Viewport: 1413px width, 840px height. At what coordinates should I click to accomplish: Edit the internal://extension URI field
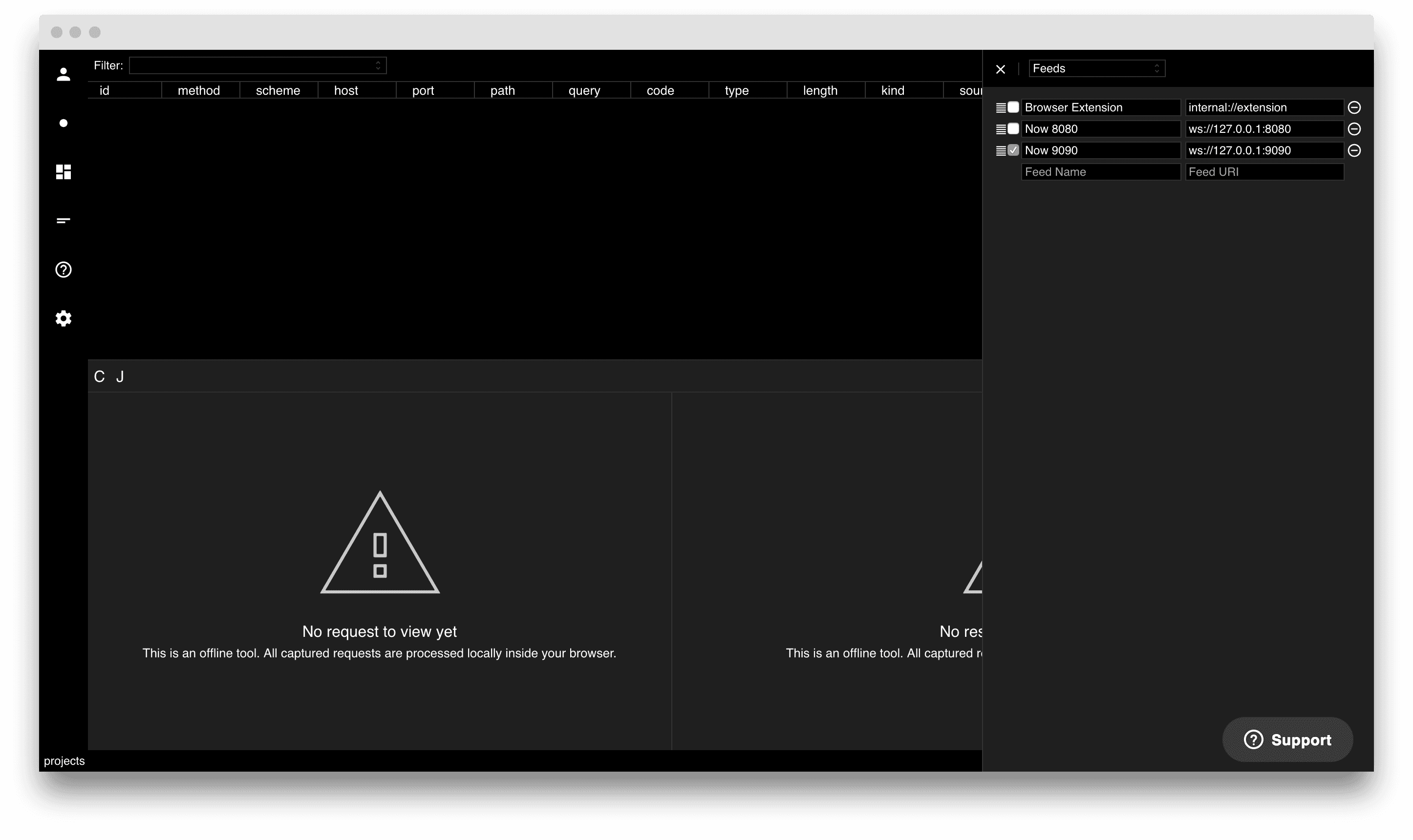coord(1264,107)
